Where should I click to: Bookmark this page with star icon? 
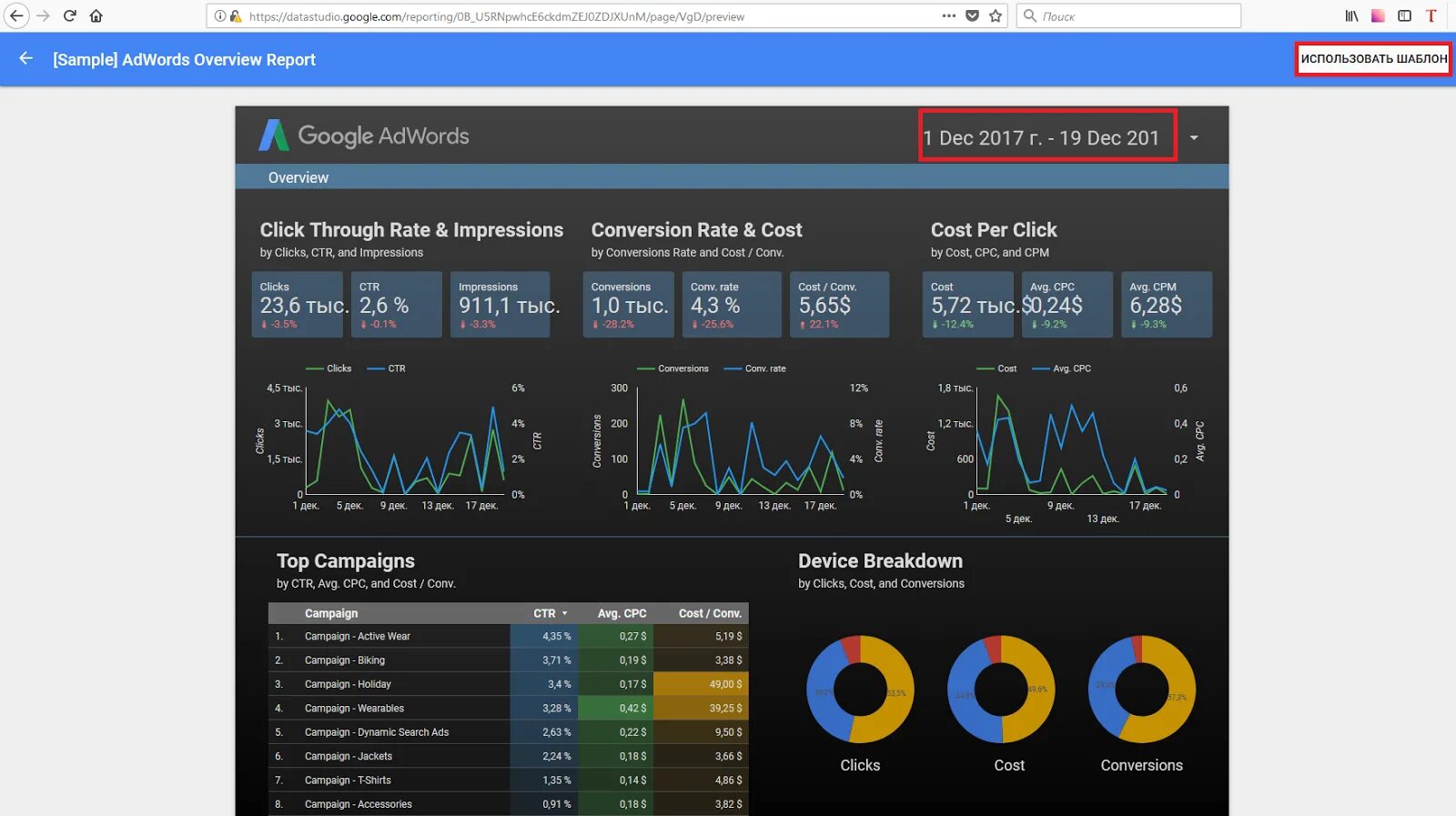pos(996,15)
